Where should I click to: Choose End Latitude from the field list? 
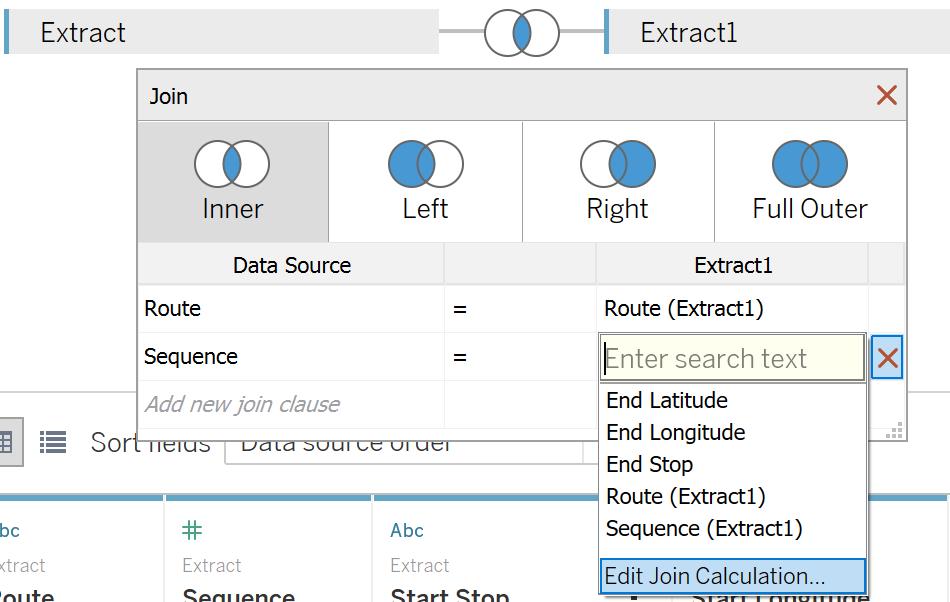667,400
